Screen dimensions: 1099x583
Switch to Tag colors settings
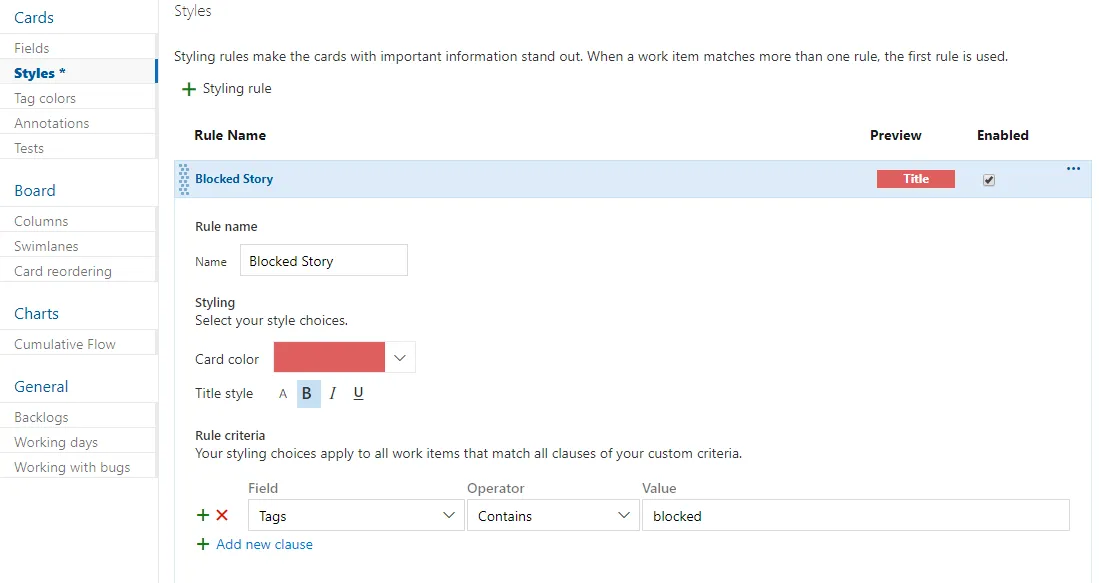[44, 97]
